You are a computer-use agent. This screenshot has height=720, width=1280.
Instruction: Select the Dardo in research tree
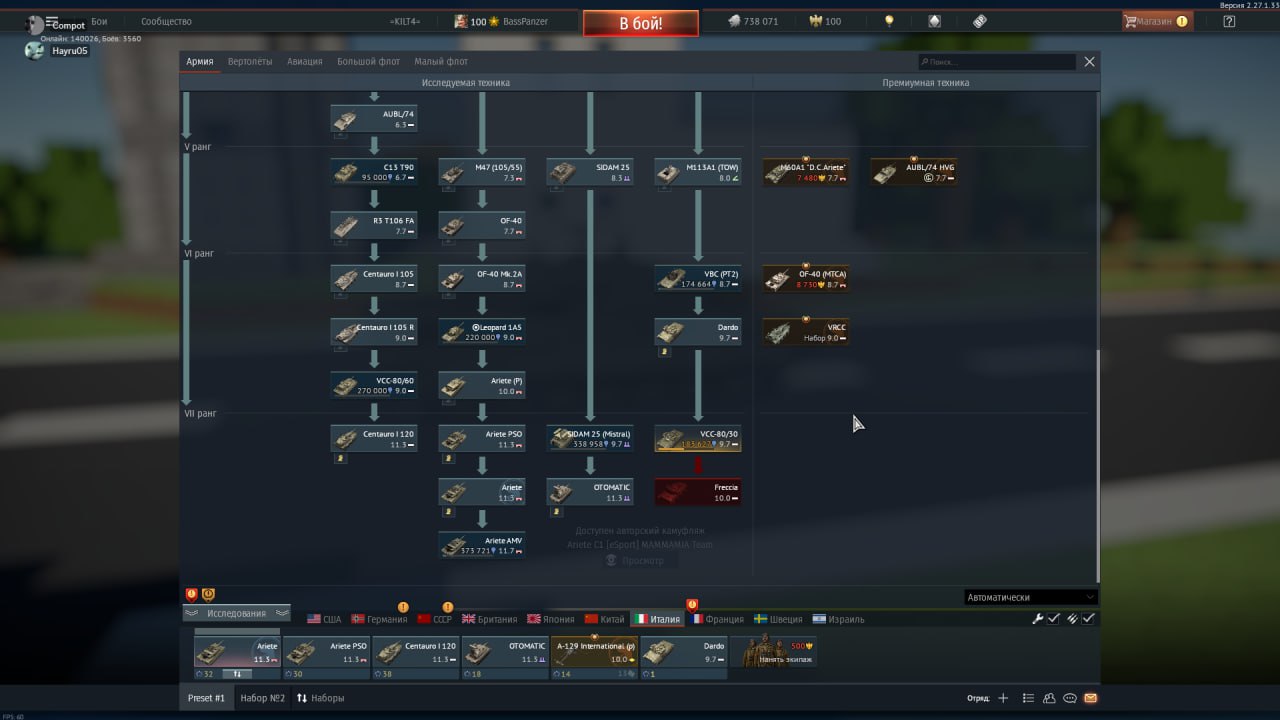point(698,332)
